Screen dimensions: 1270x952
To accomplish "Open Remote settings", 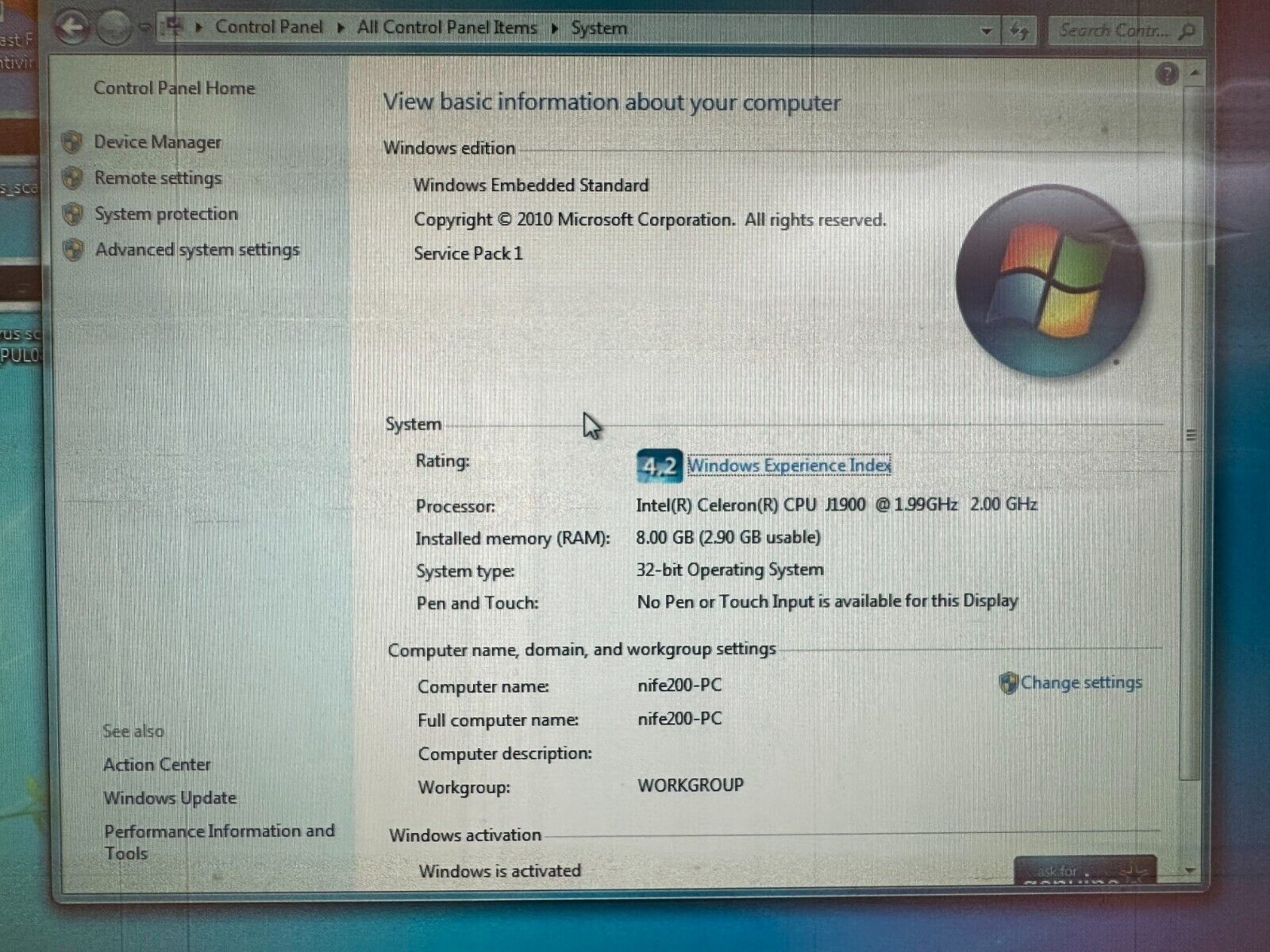I will pos(157,178).
